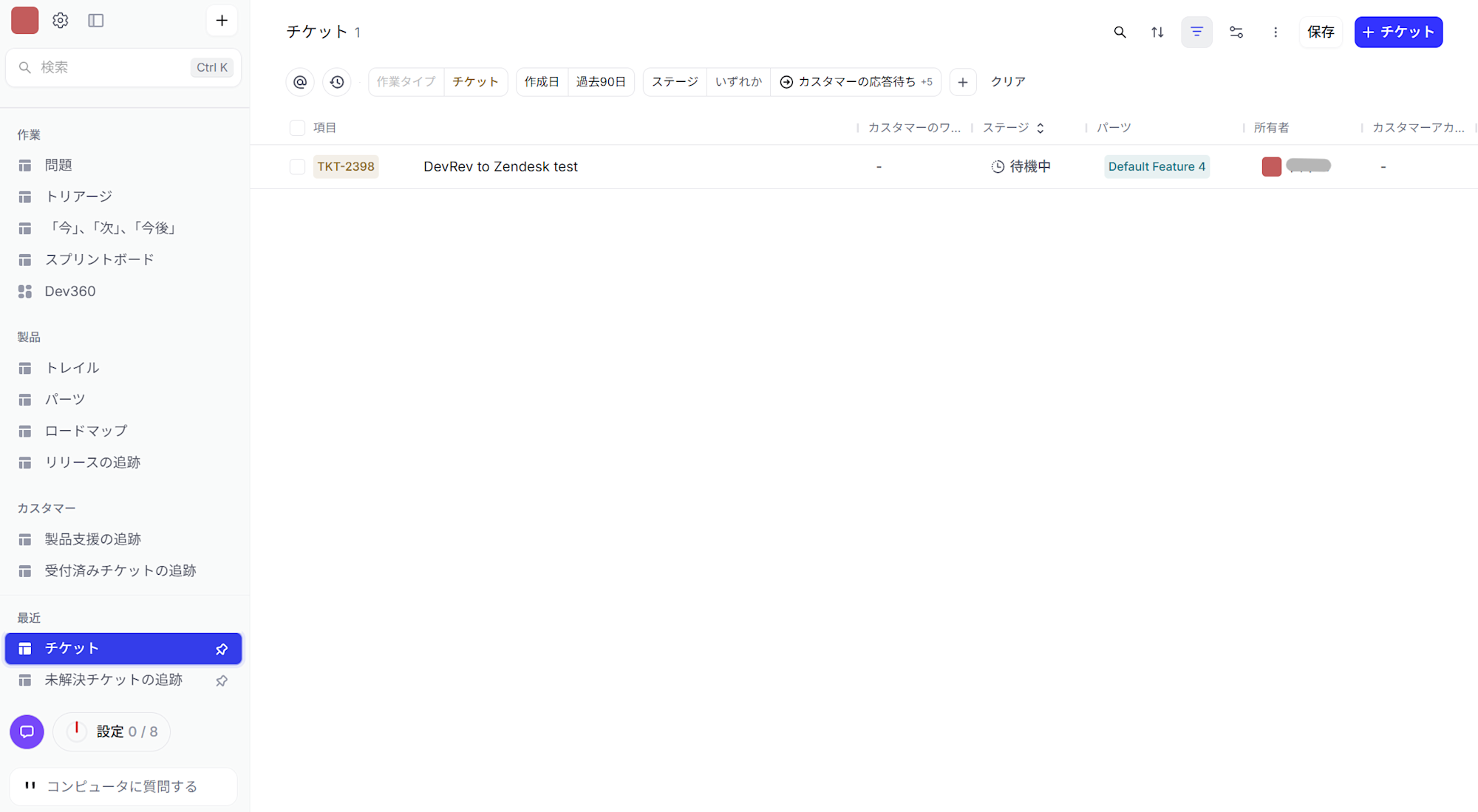Open the filter options icon

1196,32
